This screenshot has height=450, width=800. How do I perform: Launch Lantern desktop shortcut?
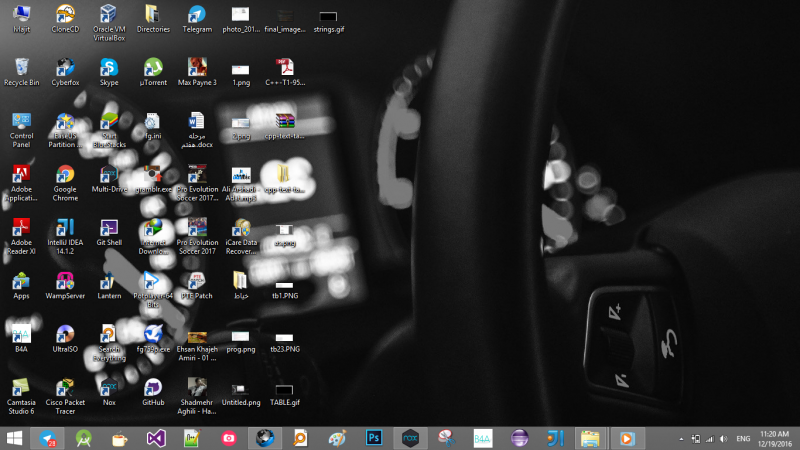[x=109, y=286]
